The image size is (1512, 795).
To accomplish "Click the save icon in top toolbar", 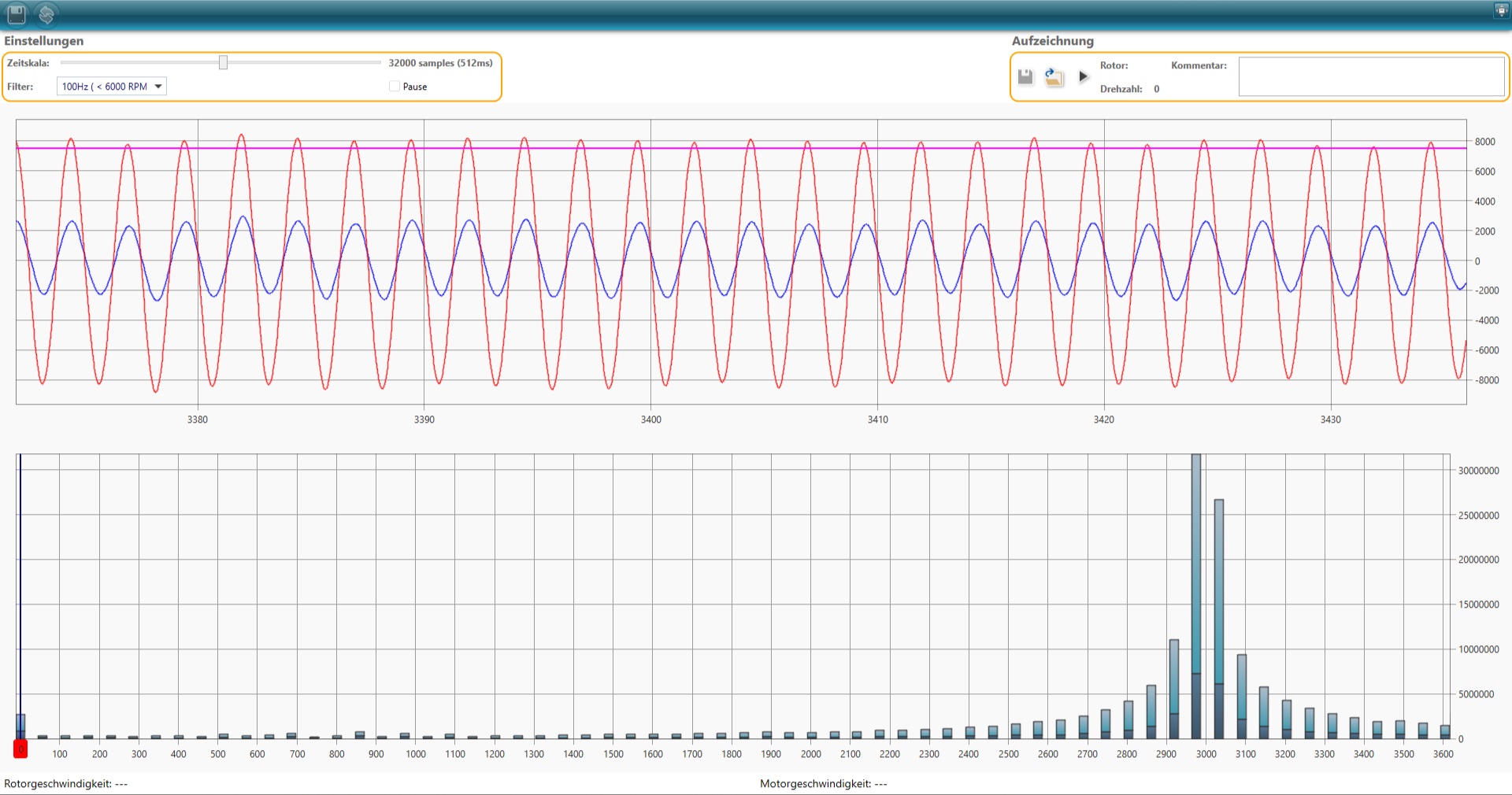I will pyautogui.click(x=17, y=14).
